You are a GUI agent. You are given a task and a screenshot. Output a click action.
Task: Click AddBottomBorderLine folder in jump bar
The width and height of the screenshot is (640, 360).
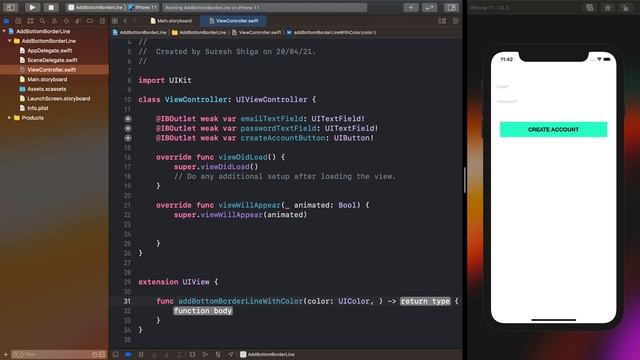(x=199, y=32)
